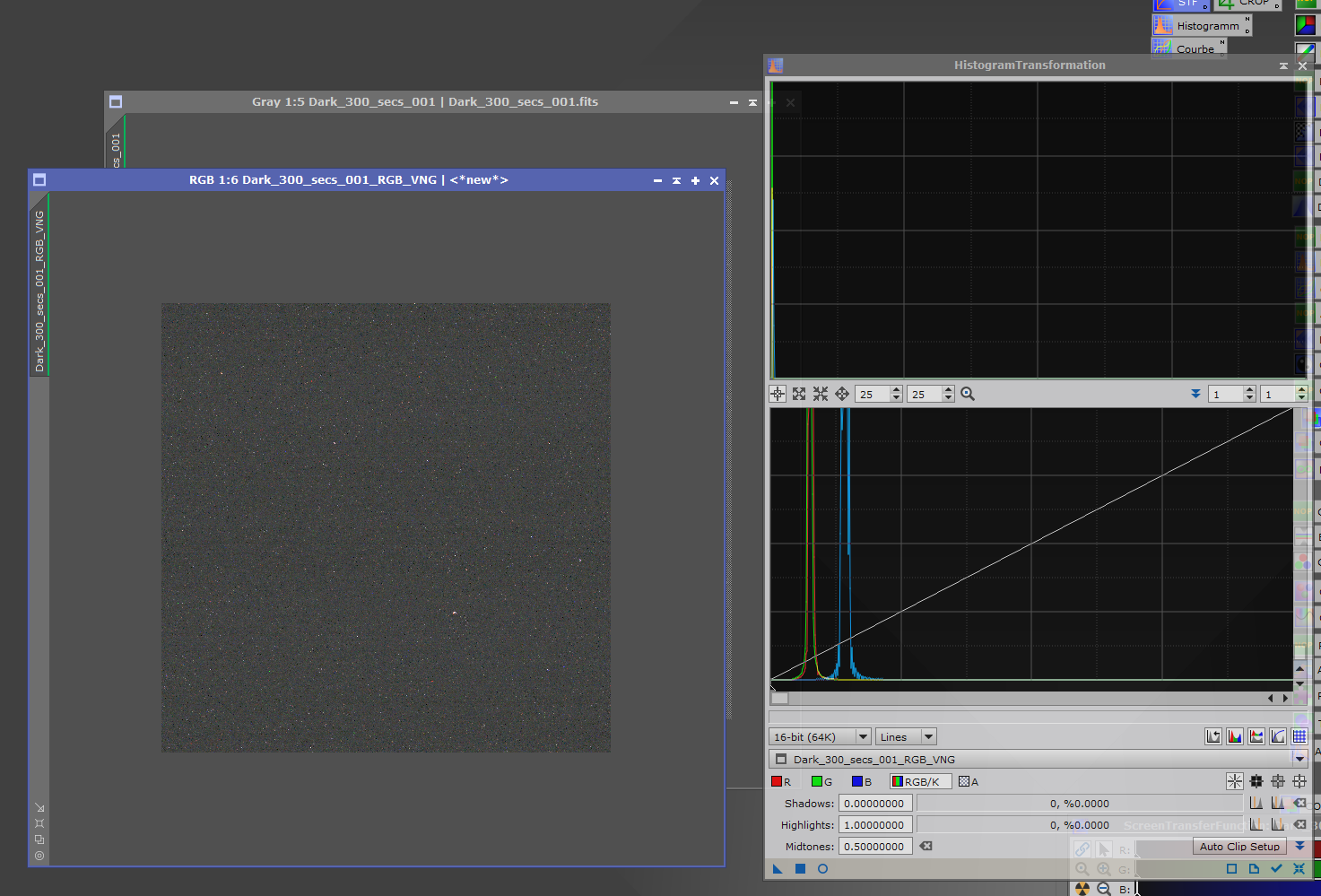Apply histogram with the blue square icon
The image size is (1321, 896).
click(800, 868)
